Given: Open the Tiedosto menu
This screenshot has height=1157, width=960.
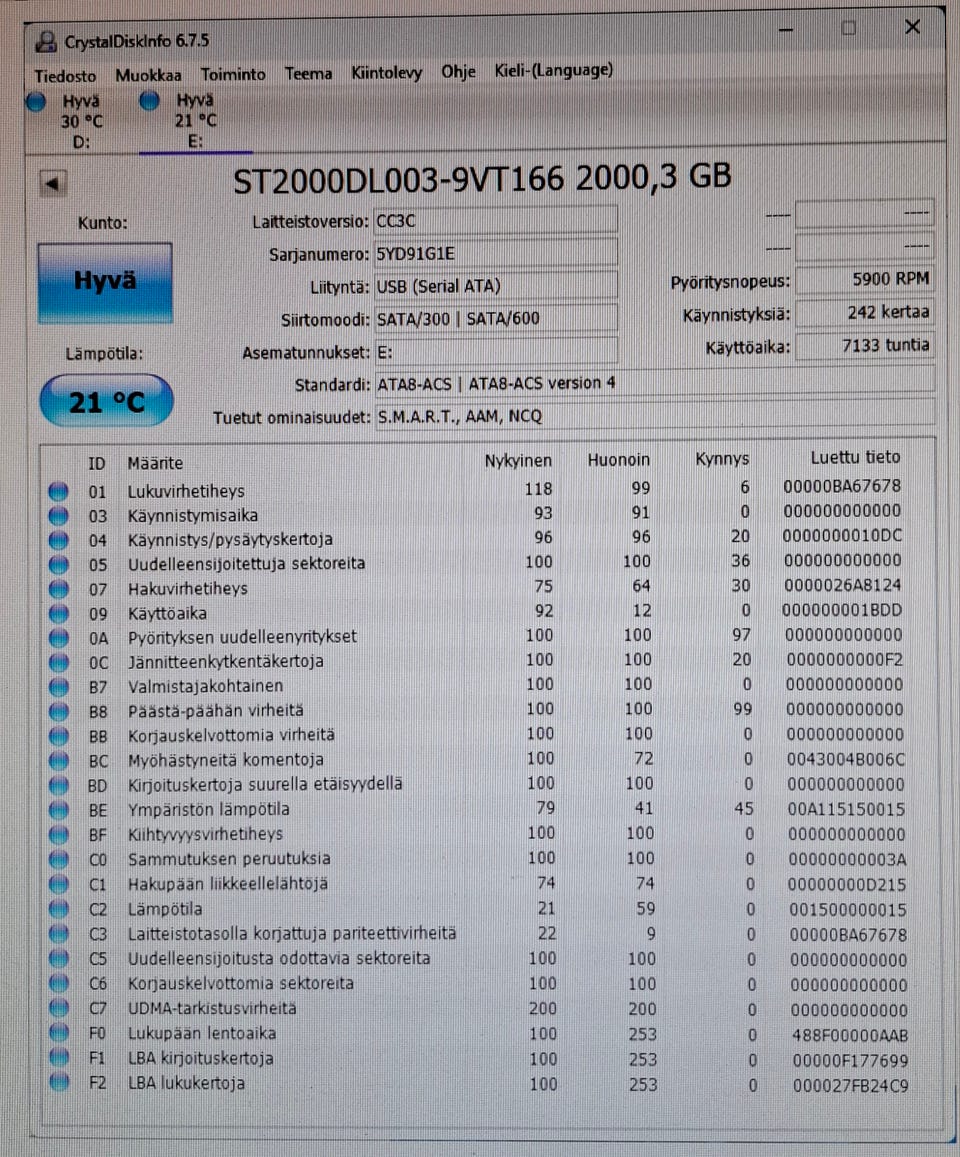Looking at the screenshot, I should click(x=65, y=76).
